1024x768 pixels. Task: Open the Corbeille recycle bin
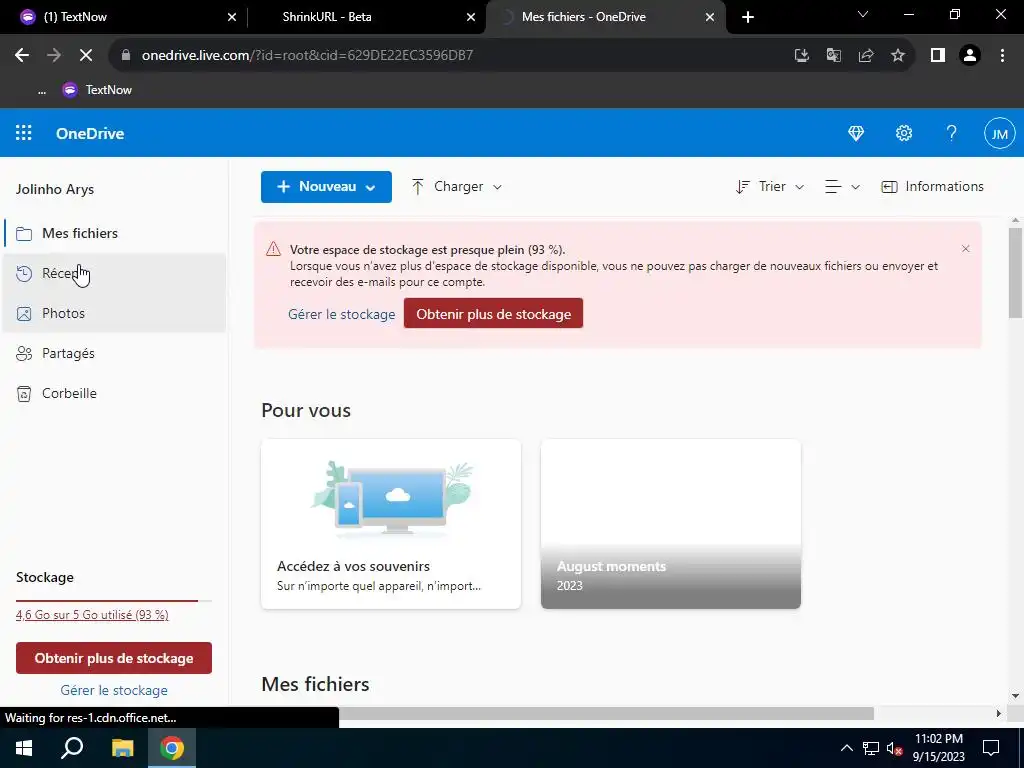(114, 393)
